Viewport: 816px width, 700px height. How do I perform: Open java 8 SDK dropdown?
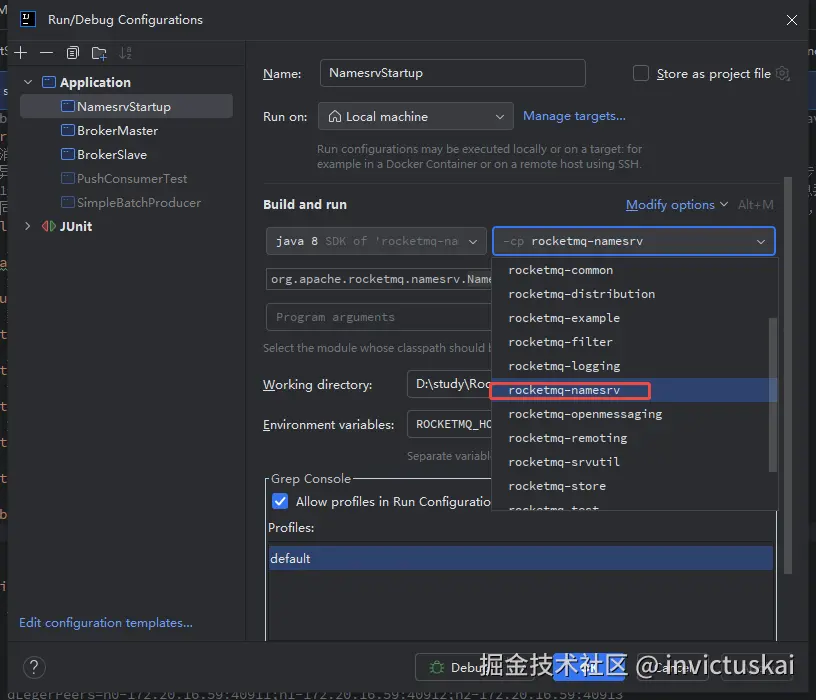[376, 241]
